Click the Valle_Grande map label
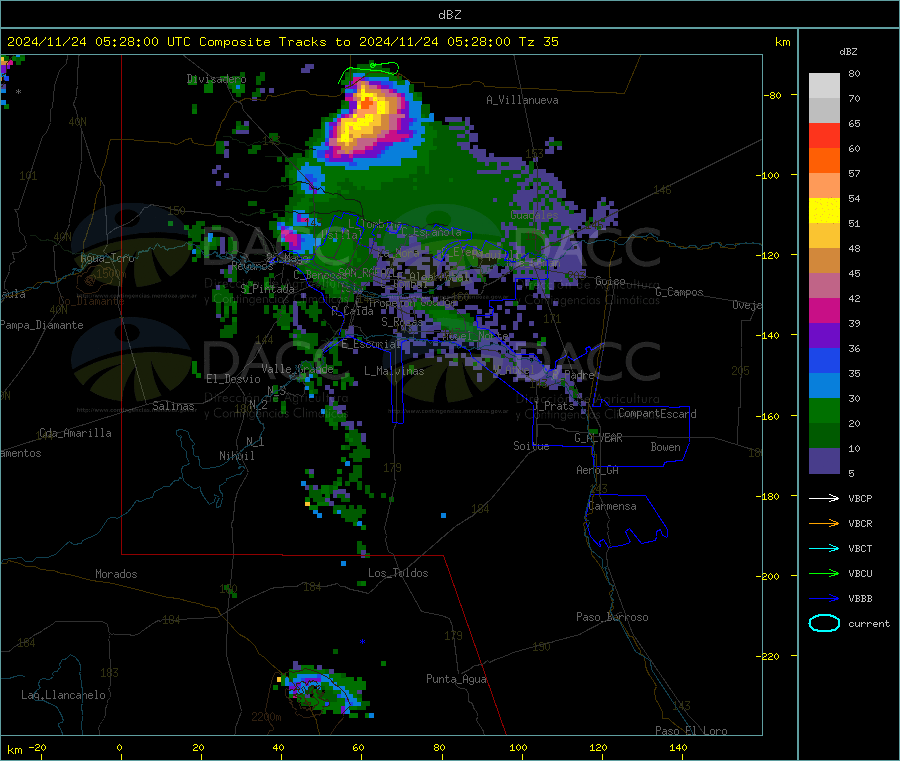 tap(297, 368)
